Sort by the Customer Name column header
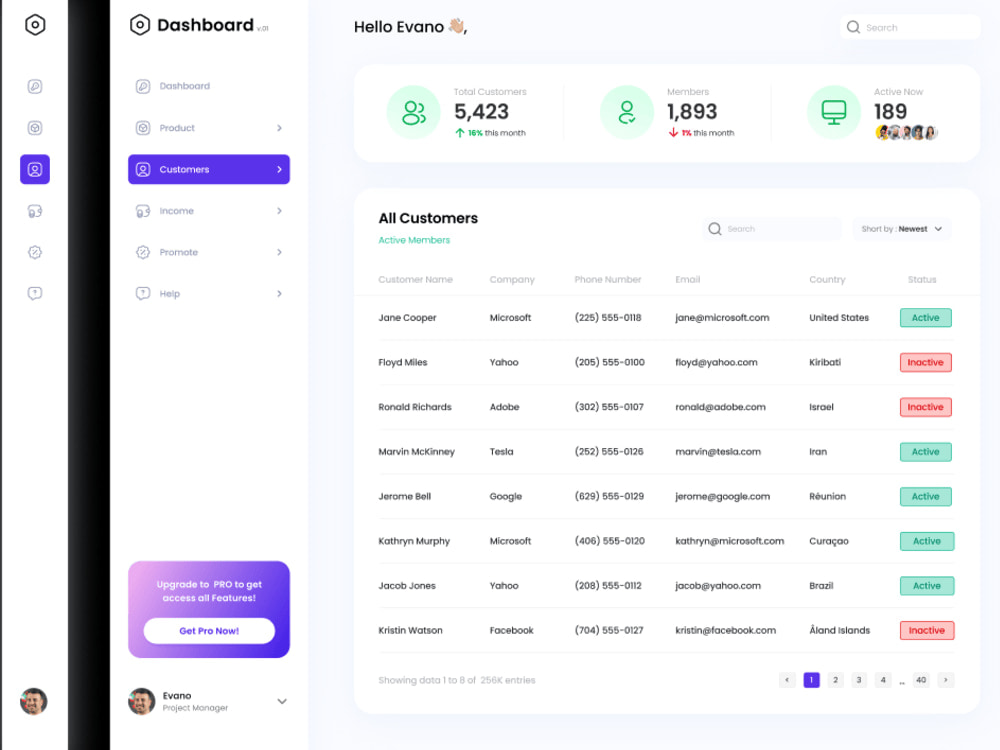Viewport: 1000px width, 750px height. point(415,279)
